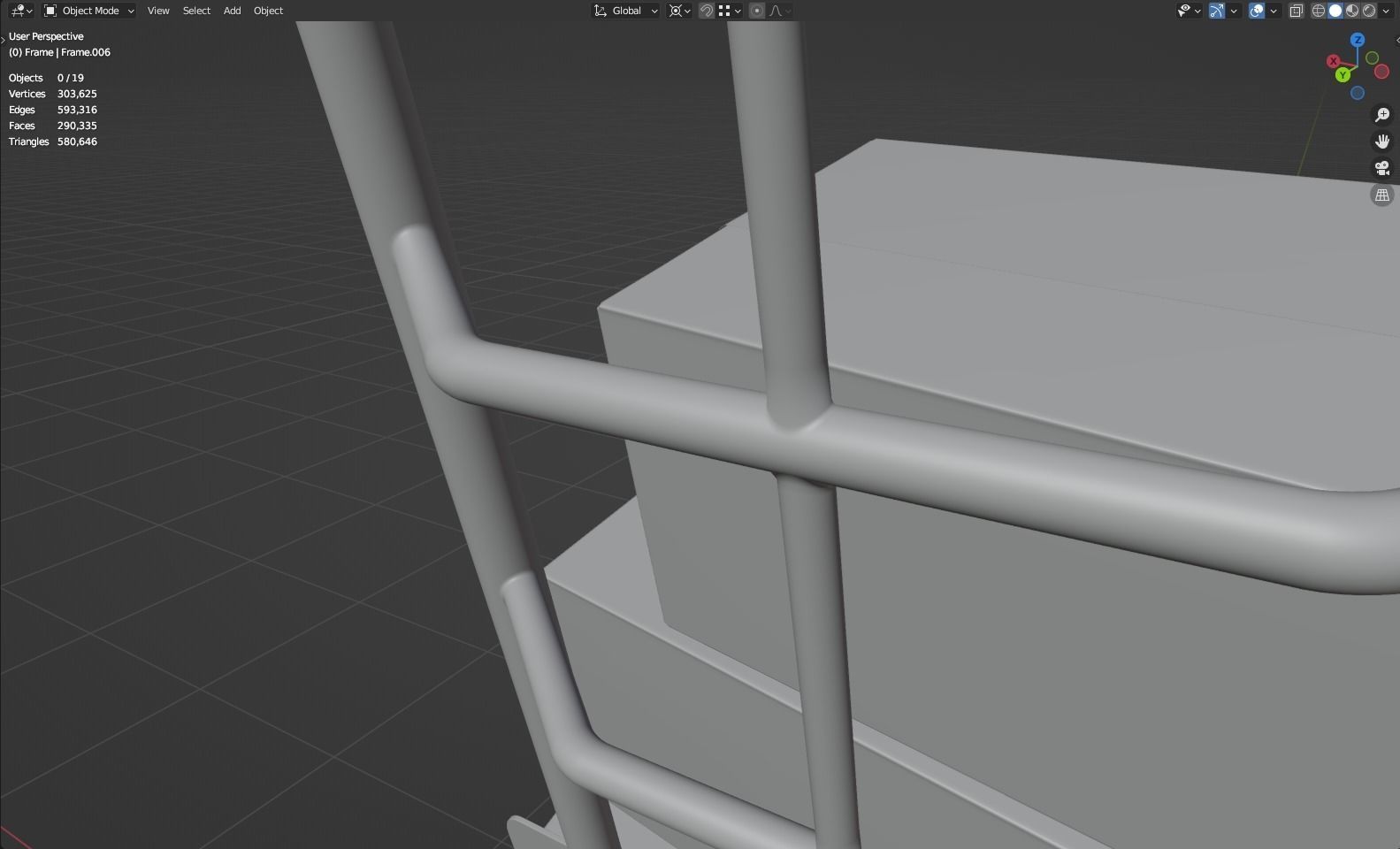The height and width of the screenshot is (849, 1400).
Task: Click the Faces '290,335' statistic
Action: click(77, 126)
